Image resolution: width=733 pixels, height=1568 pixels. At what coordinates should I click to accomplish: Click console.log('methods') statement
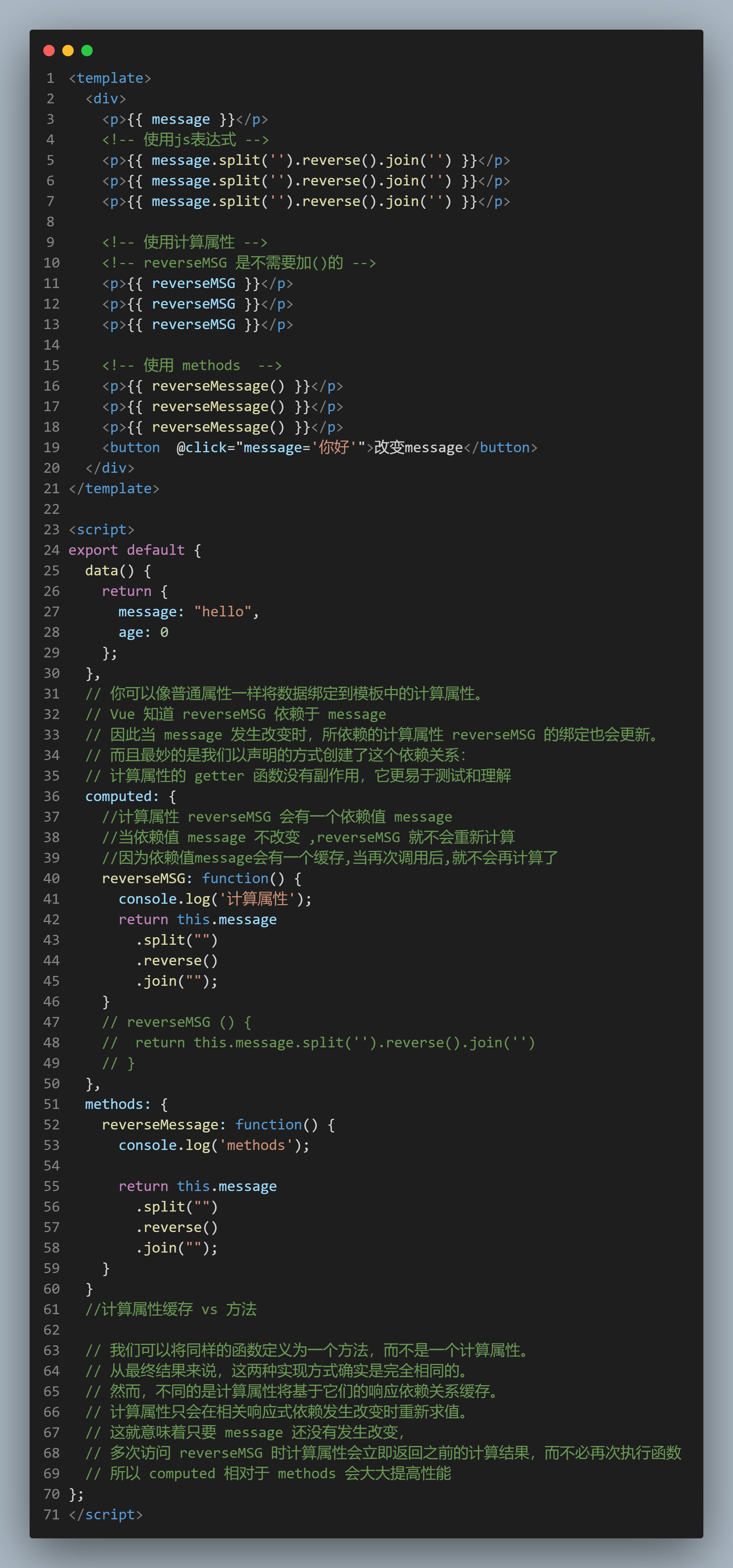[213, 1145]
